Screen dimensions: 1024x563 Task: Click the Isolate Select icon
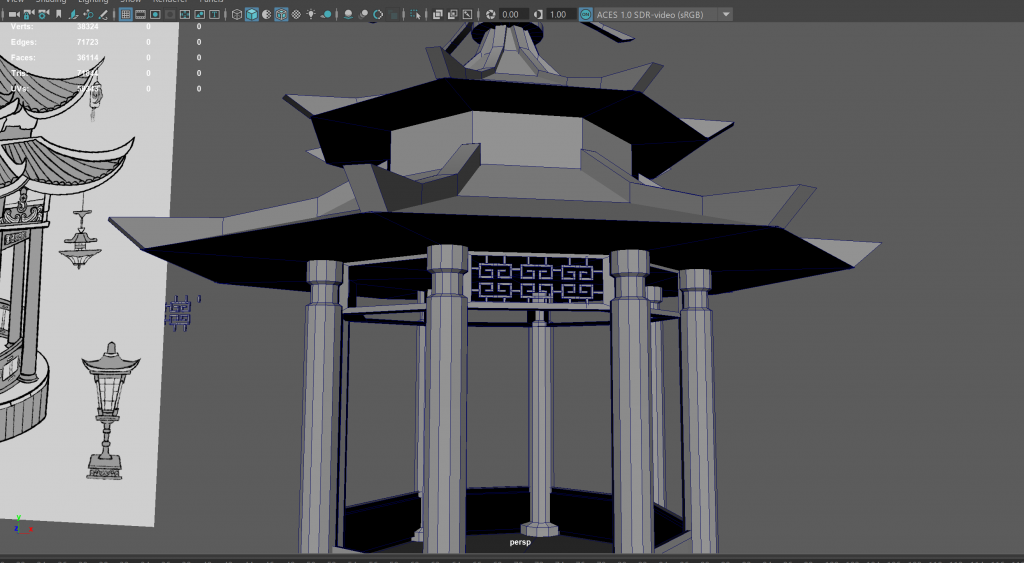(x=415, y=14)
